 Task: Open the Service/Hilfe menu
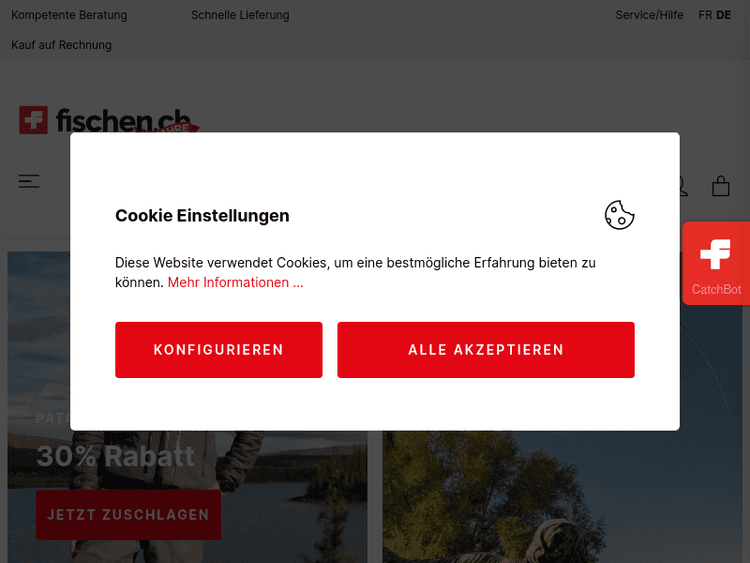click(x=649, y=15)
